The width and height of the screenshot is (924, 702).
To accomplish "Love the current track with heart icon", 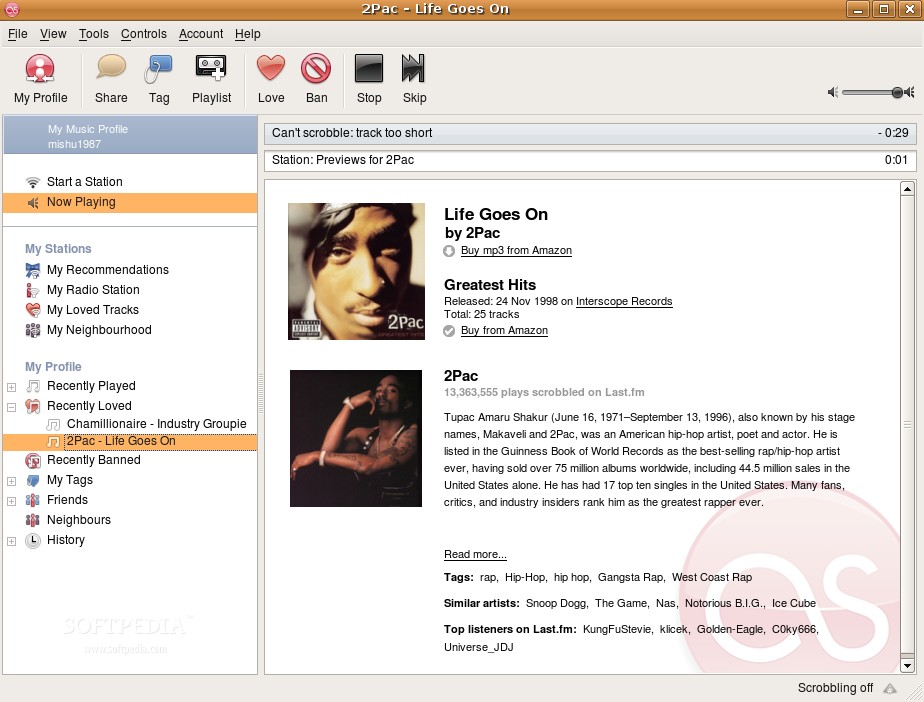I will (270, 68).
